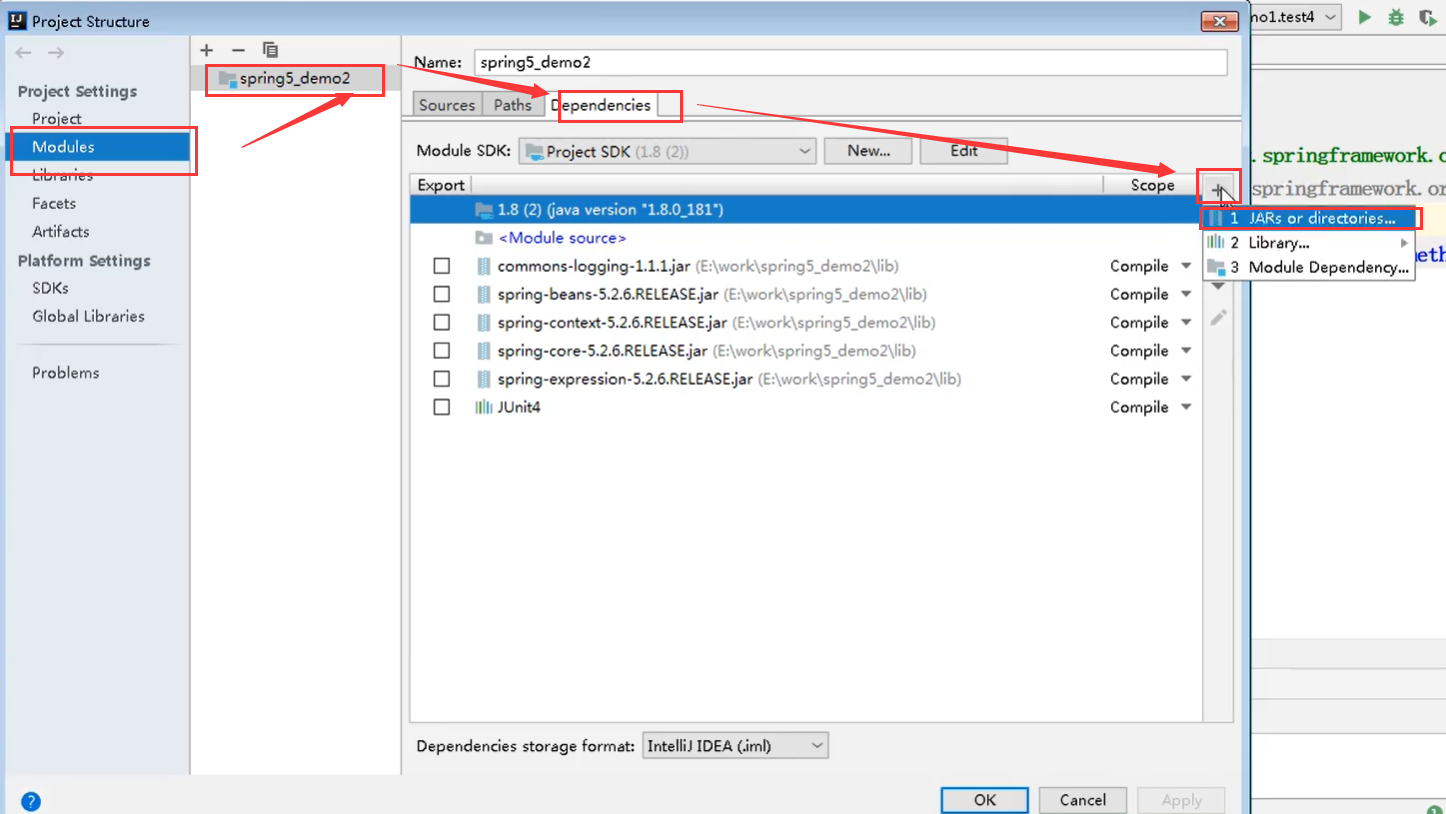Select Problems in the sidebar

[66, 373]
